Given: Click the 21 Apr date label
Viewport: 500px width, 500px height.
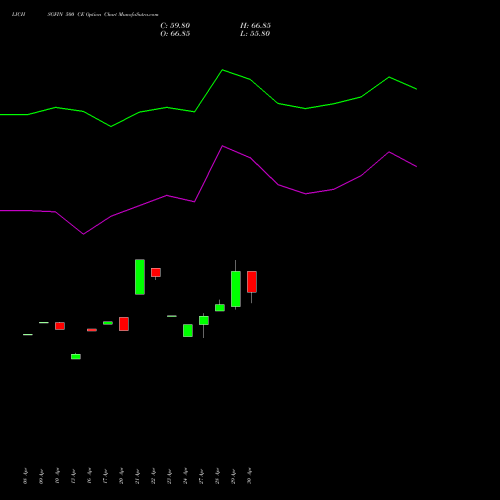Looking at the screenshot, I should [x=138, y=476].
